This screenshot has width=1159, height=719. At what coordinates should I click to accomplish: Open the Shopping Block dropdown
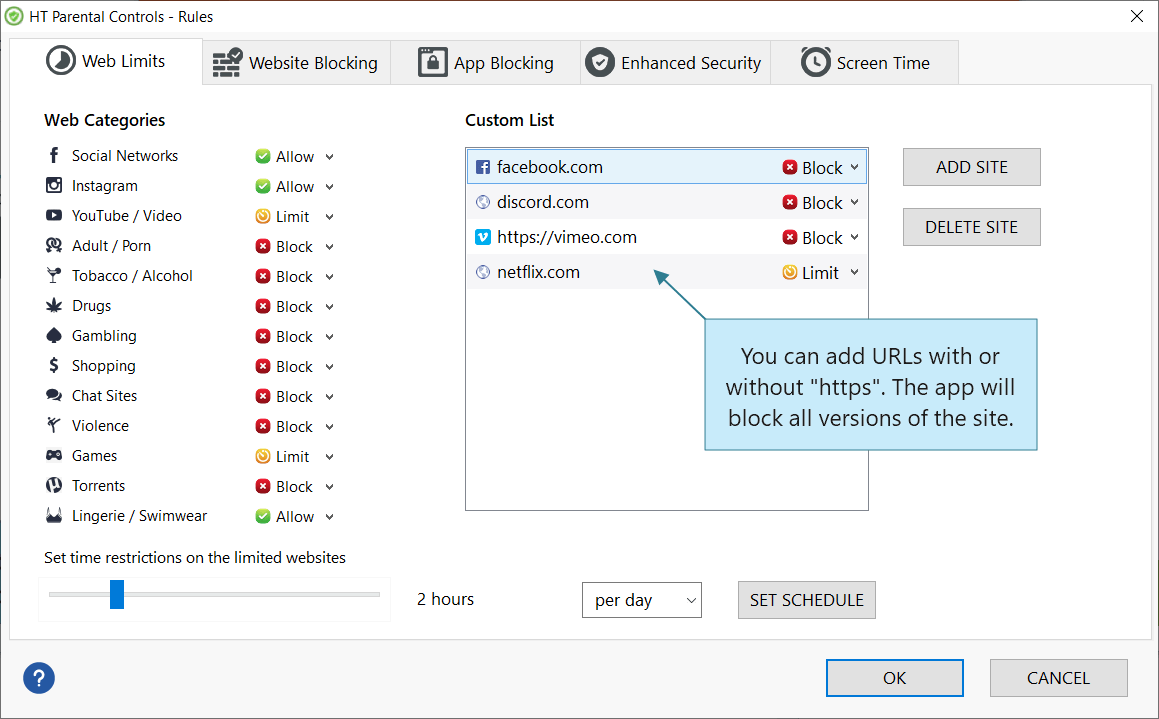(330, 367)
